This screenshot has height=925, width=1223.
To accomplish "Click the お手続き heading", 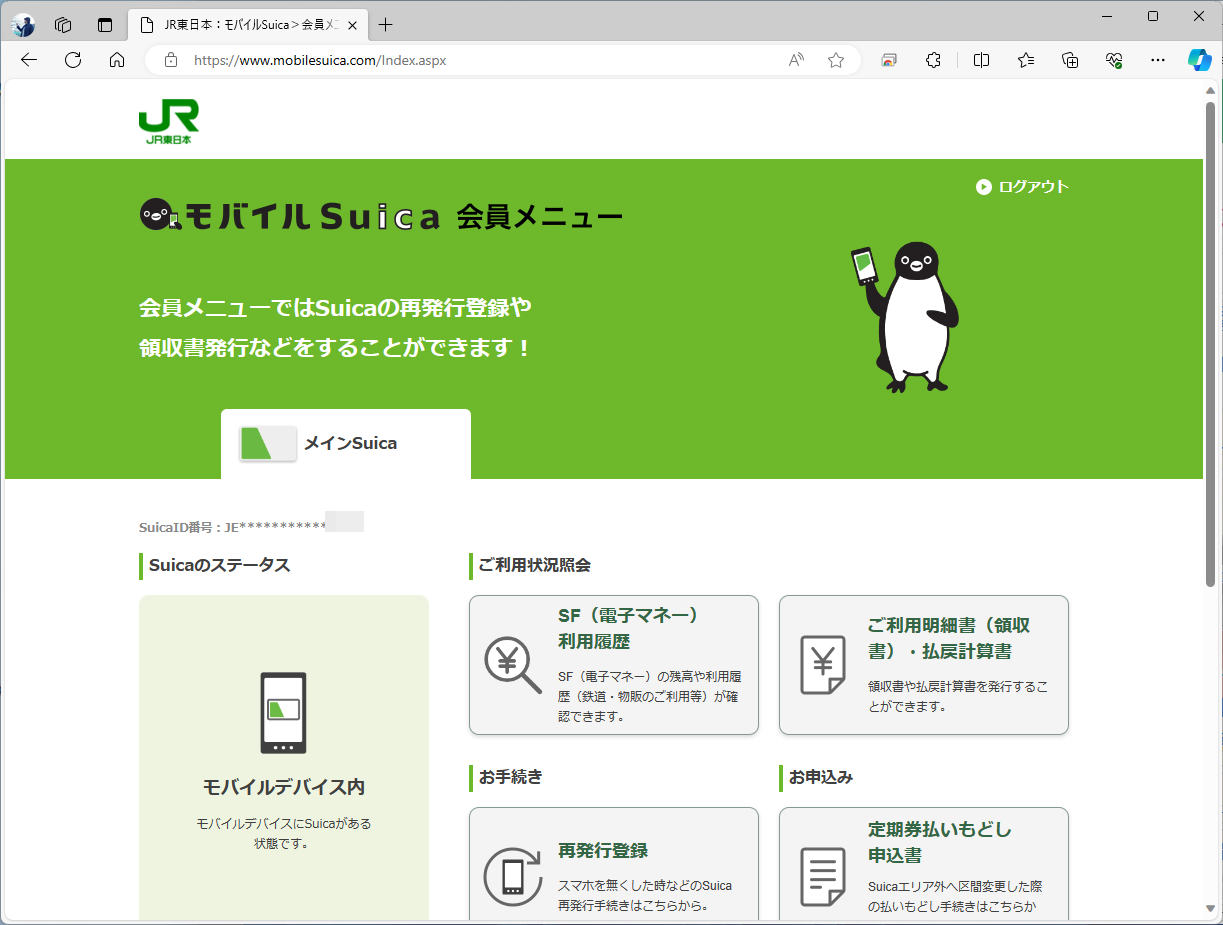I will (x=511, y=777).
